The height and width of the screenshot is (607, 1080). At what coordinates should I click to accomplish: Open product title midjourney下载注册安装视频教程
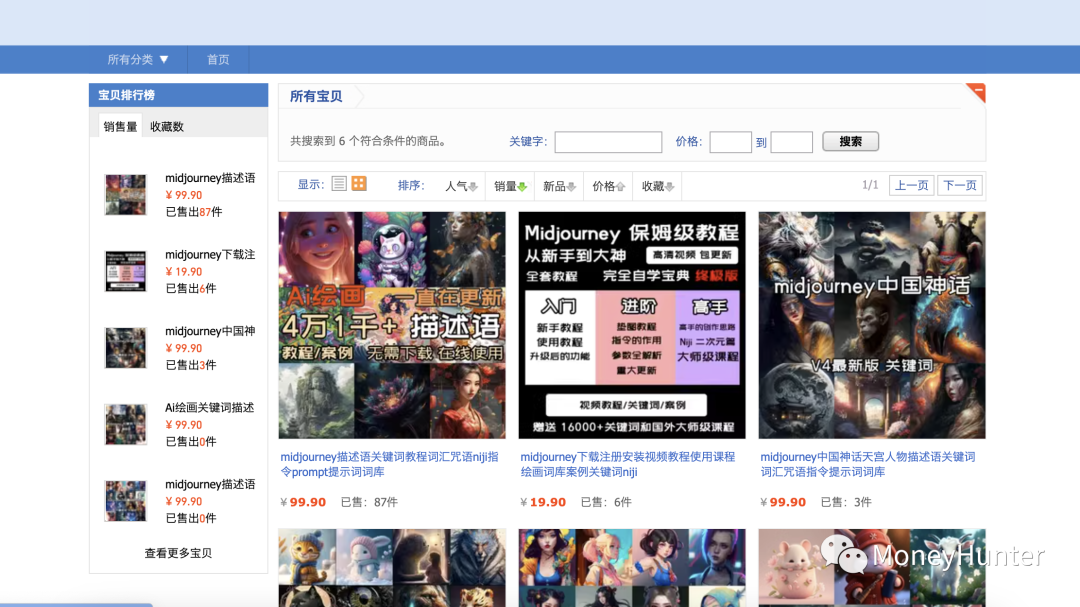(x=627, y=464)
